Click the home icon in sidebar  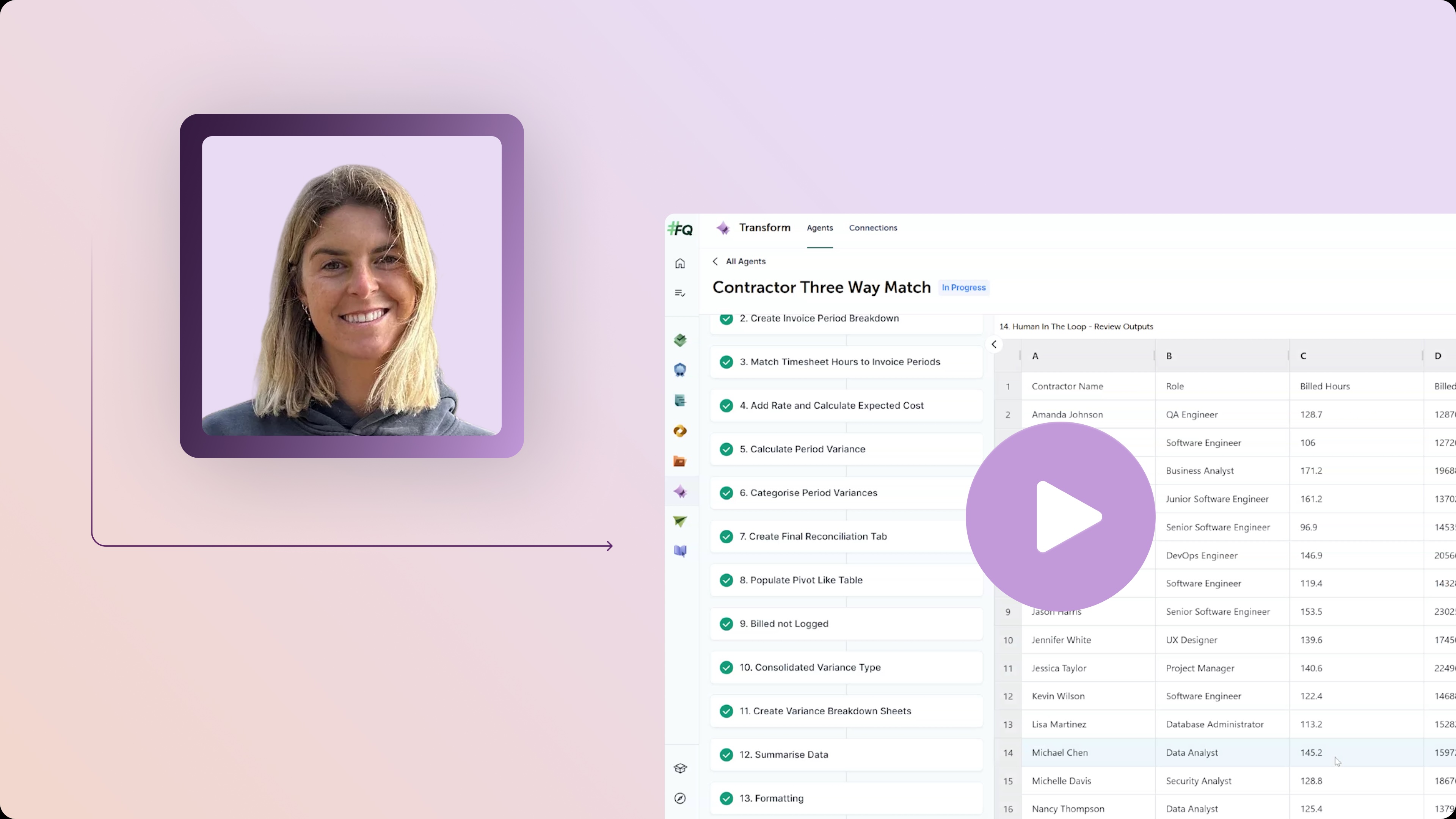point(680,264)
